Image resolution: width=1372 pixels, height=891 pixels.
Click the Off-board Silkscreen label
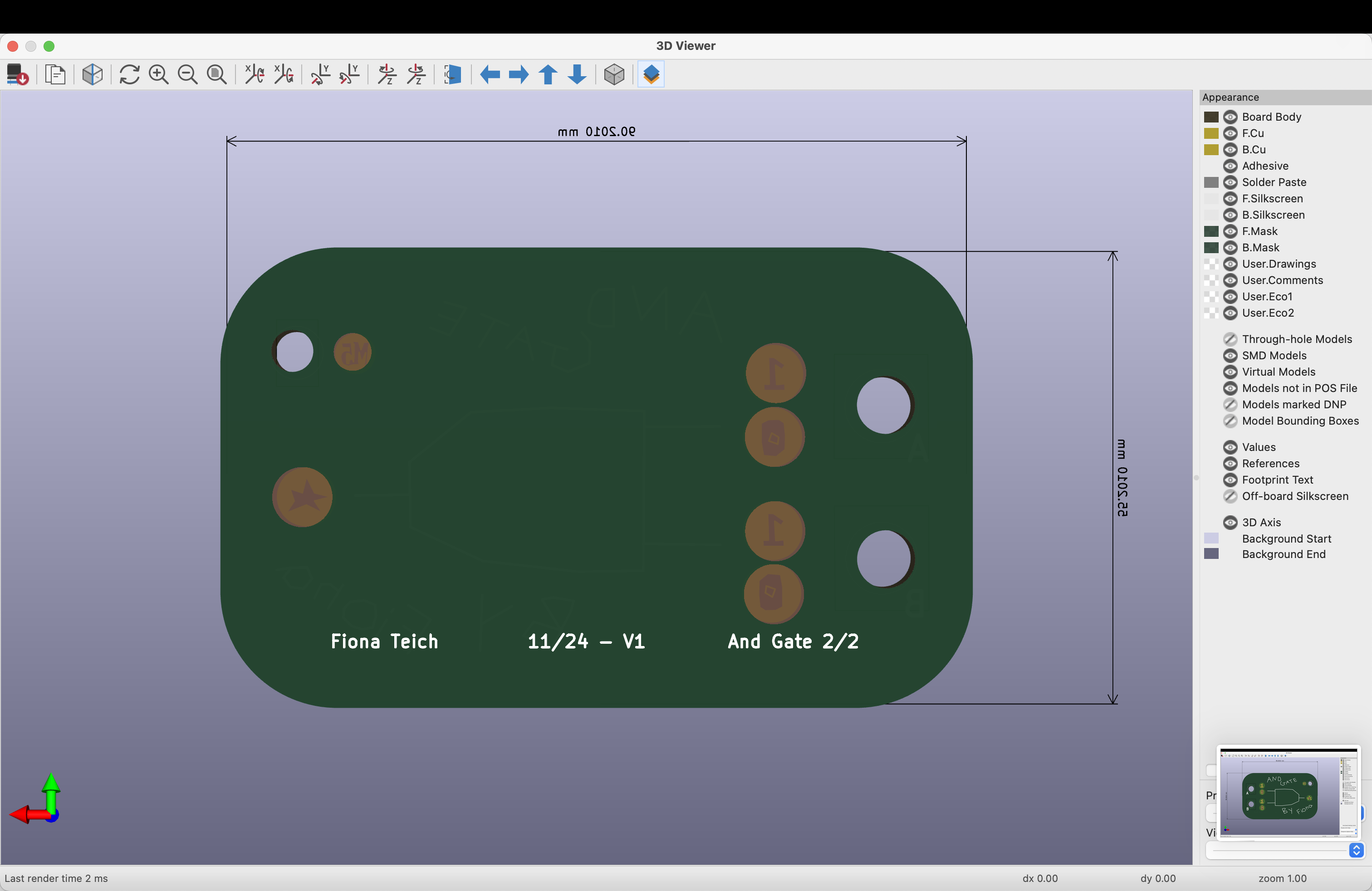[x=1295, y=496]
